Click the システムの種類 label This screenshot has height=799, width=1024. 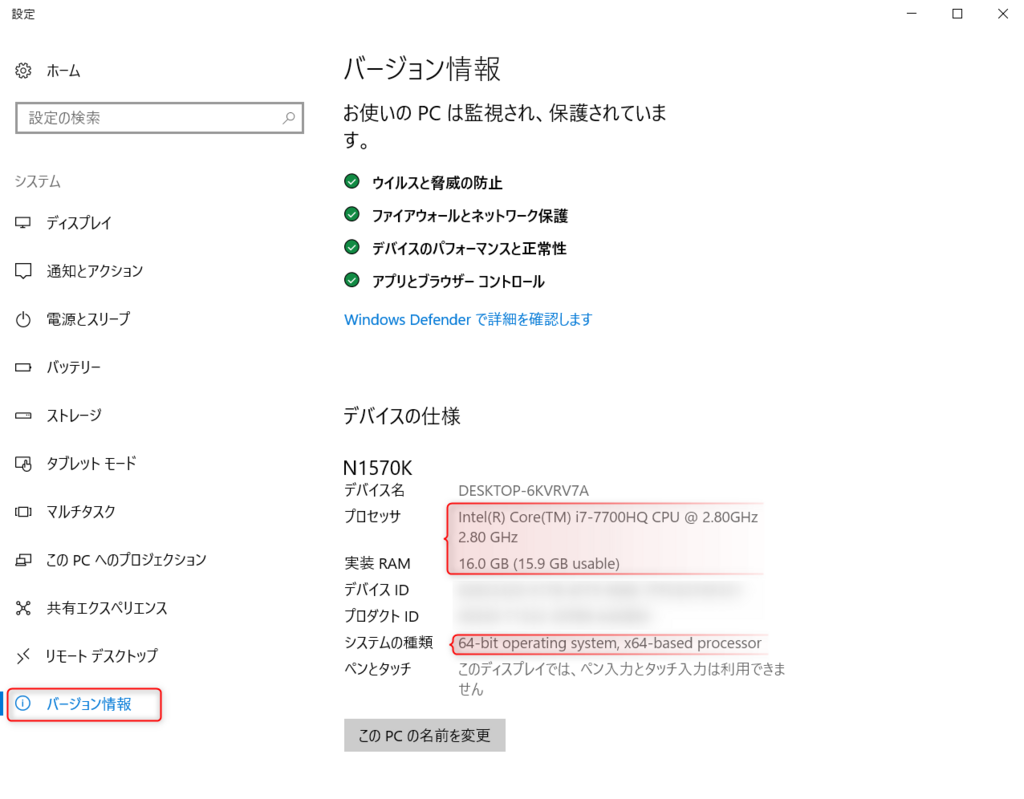[x=389, y=643]
